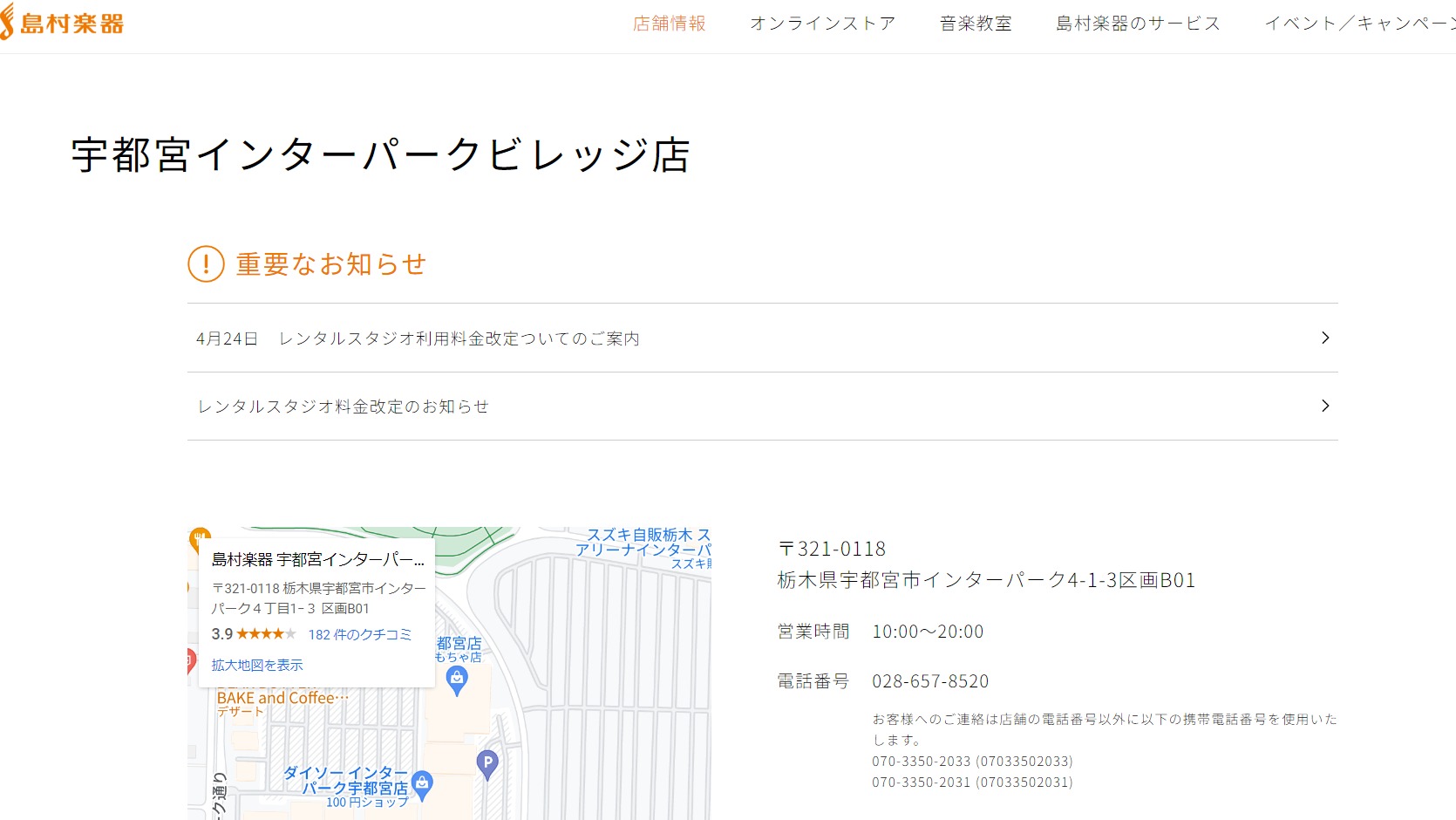Select 音楽教室 in the navigation bar
The image size is (1456, 820).
[x=976, y=24]
